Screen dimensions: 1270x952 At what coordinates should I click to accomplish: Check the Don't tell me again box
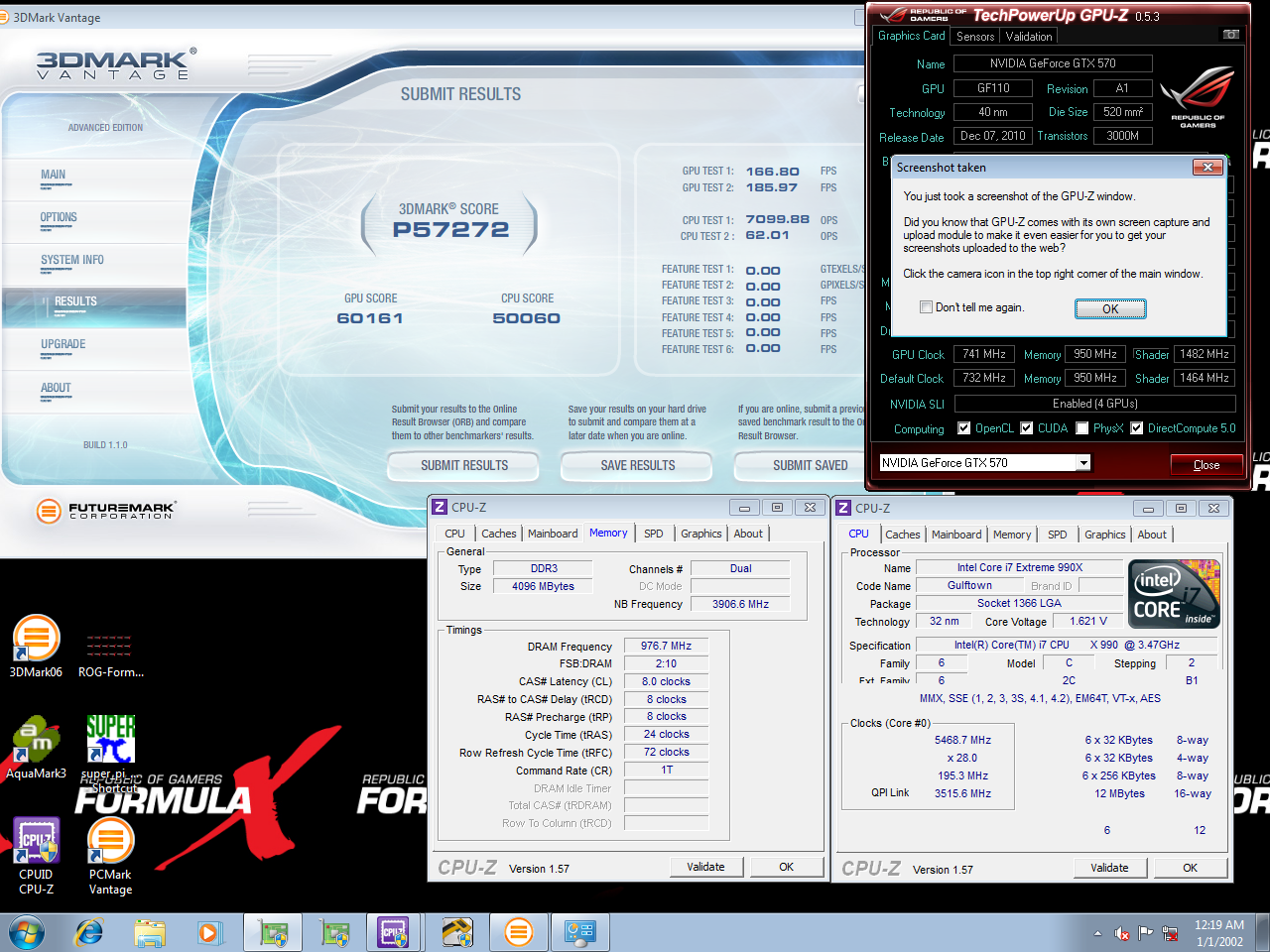click(x=926, y=307)
